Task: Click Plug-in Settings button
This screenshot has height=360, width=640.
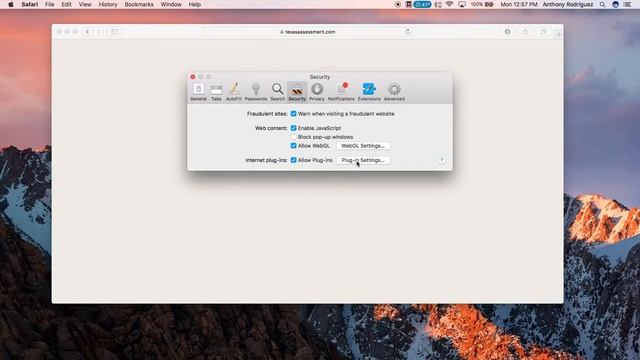Action: pos(363,160)
